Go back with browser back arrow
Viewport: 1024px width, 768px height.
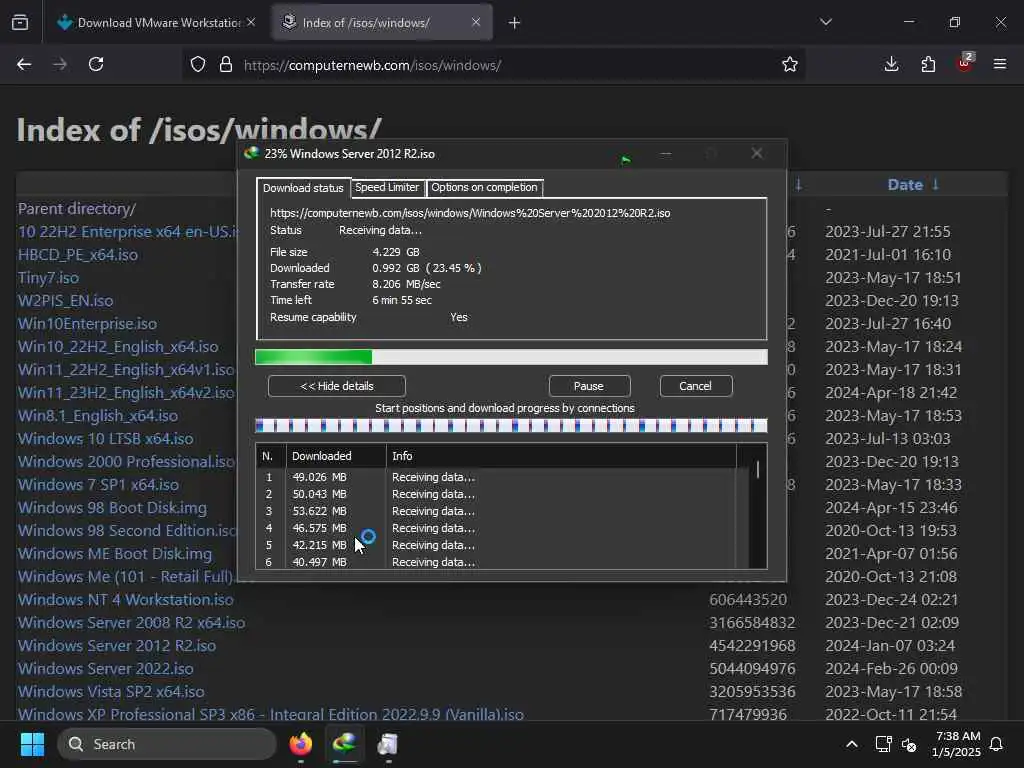pyautogui.click(x=24, y=65)
